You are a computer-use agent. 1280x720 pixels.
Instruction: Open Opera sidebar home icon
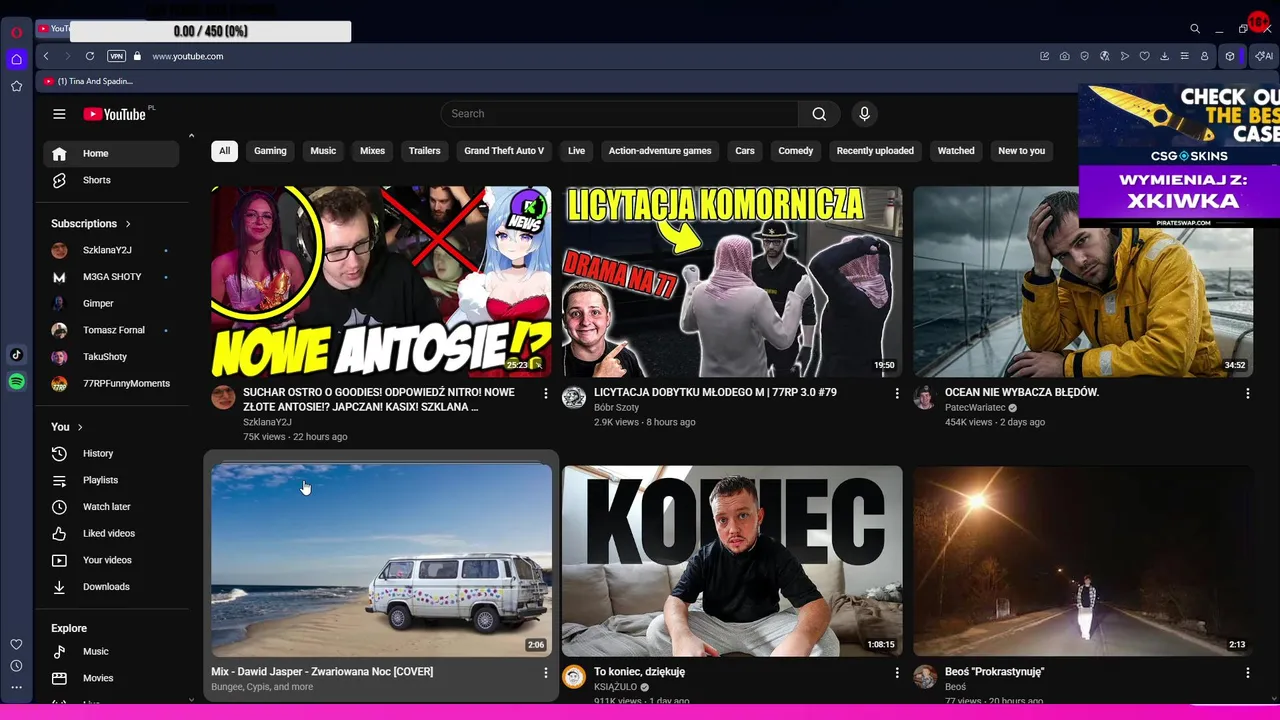point(16,59)
